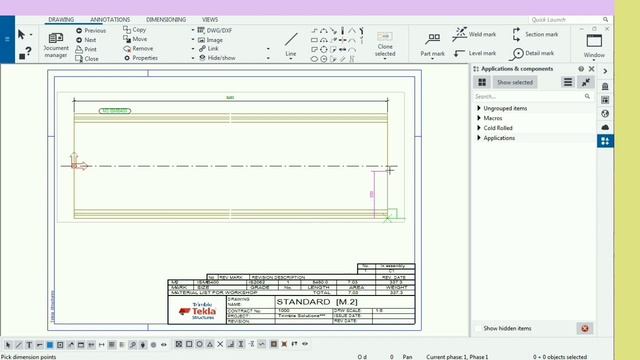The image size is (640, 360).
Task: Click the text T tool in bottom toolbar
Action: 29,344
